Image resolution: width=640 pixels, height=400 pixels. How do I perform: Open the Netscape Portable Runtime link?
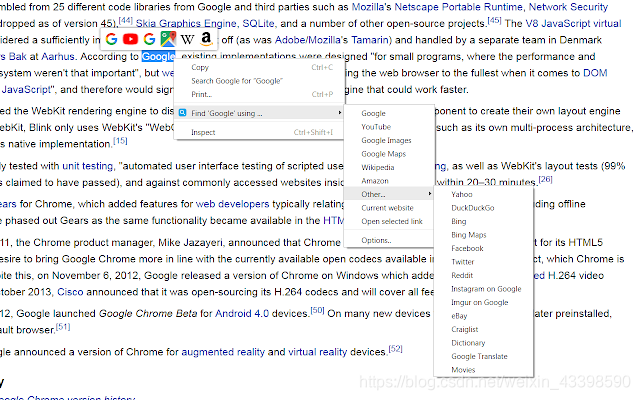pyautogui.click(x=458, y=7)
